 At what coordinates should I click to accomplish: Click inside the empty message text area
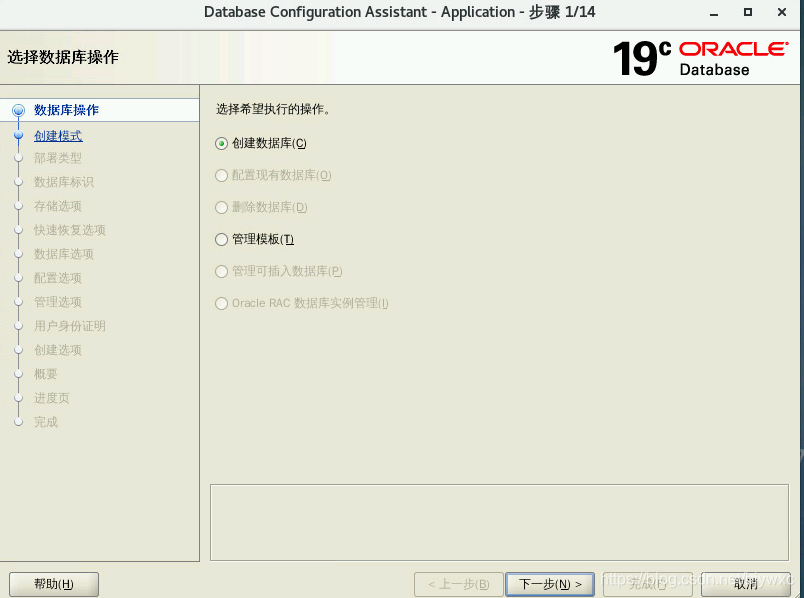click(499, 522)
